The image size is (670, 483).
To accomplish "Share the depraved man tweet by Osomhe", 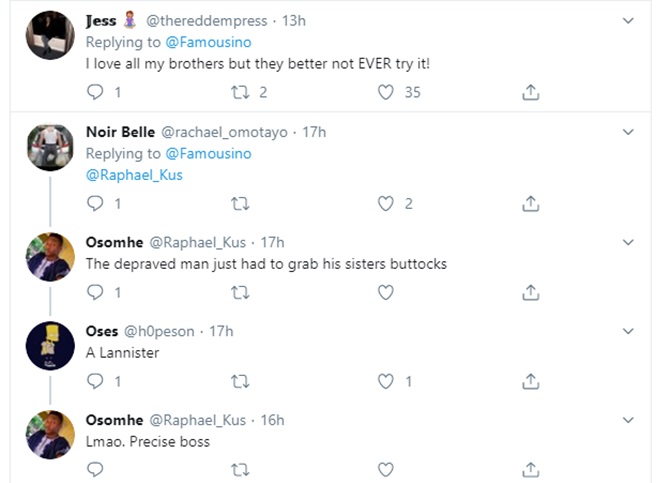I will point(531,292).
